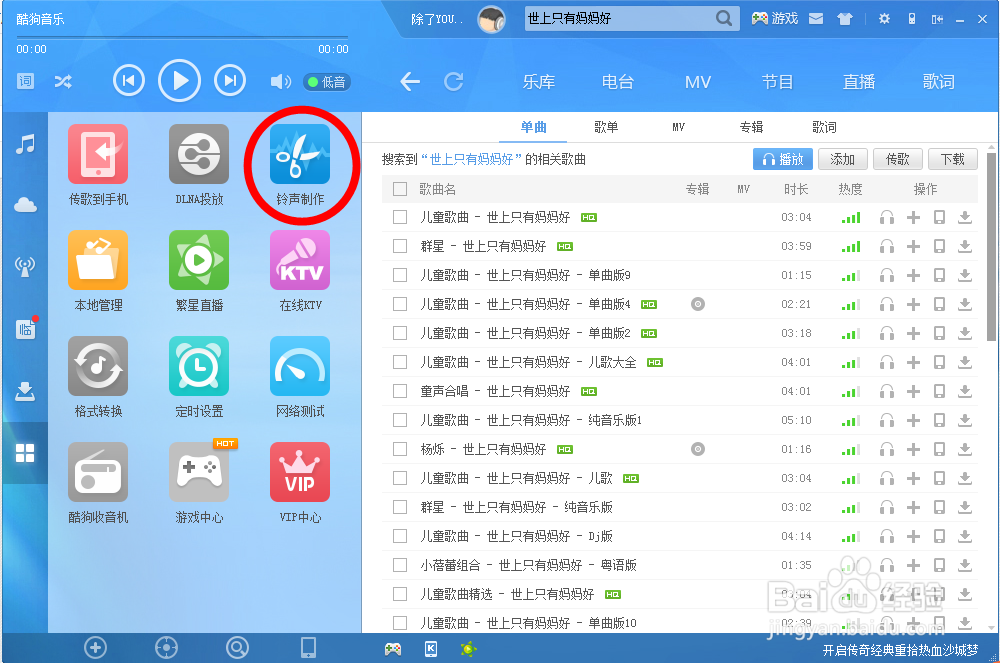This screenshot has width=1000, height=663.
Task: Check the 纯音乐版1 song row
Action: [x=400, y=420]
